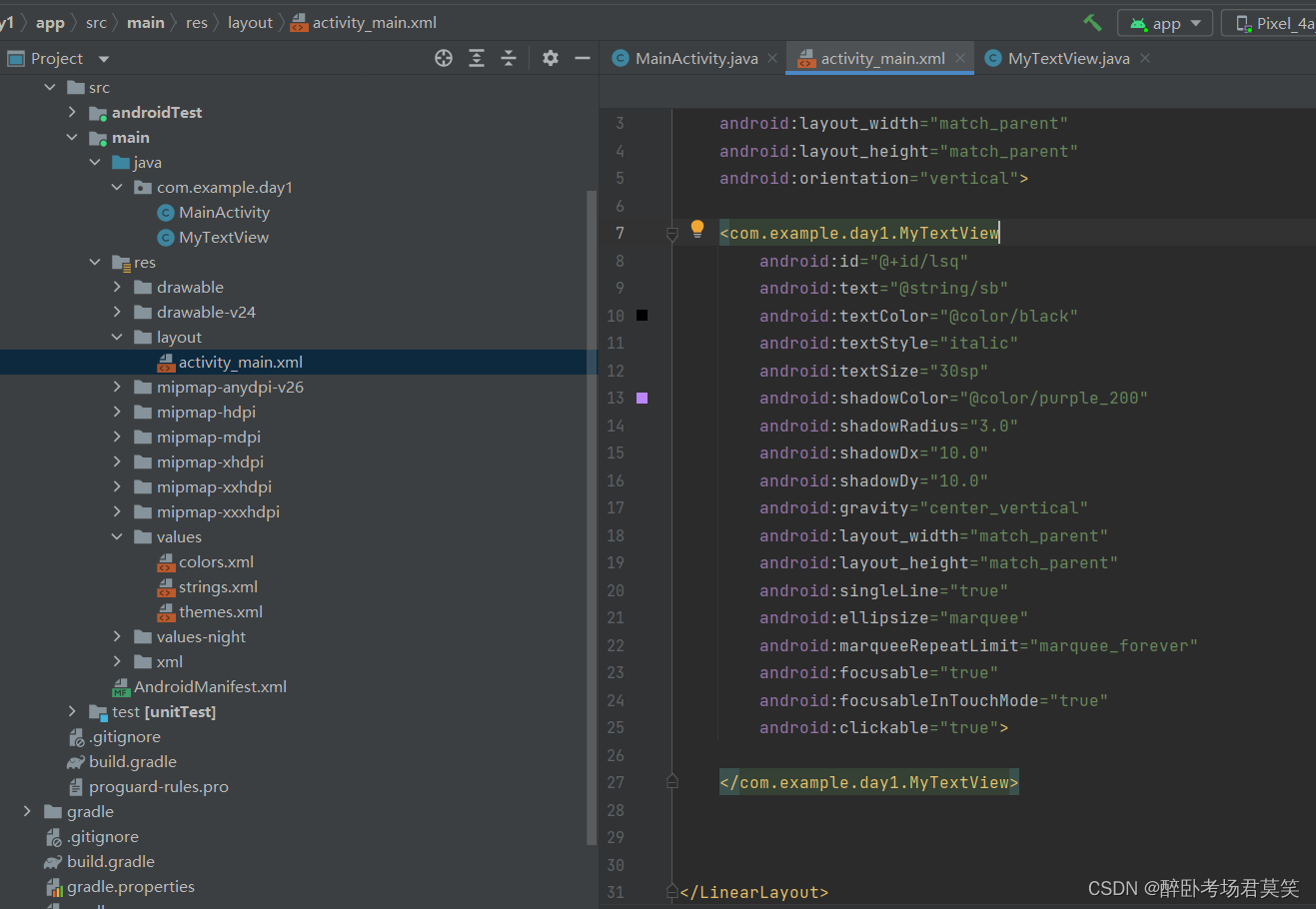Select MainActivity class in project tree
The width and height of the screenshot is (1316, 909).
click(x=214, y=212)
